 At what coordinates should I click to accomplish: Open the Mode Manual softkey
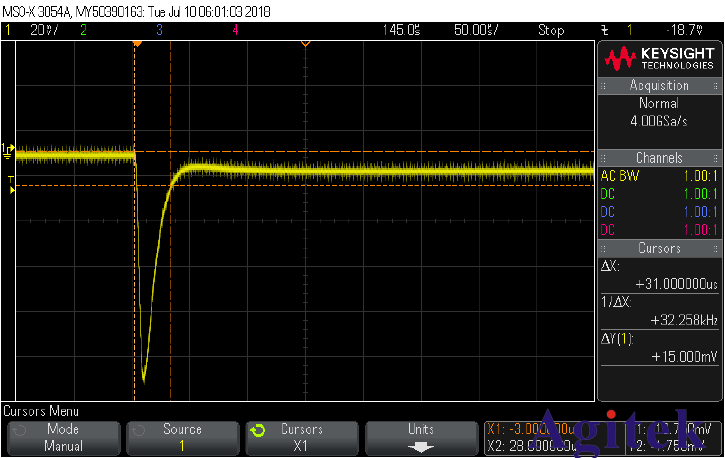point(63,438)
